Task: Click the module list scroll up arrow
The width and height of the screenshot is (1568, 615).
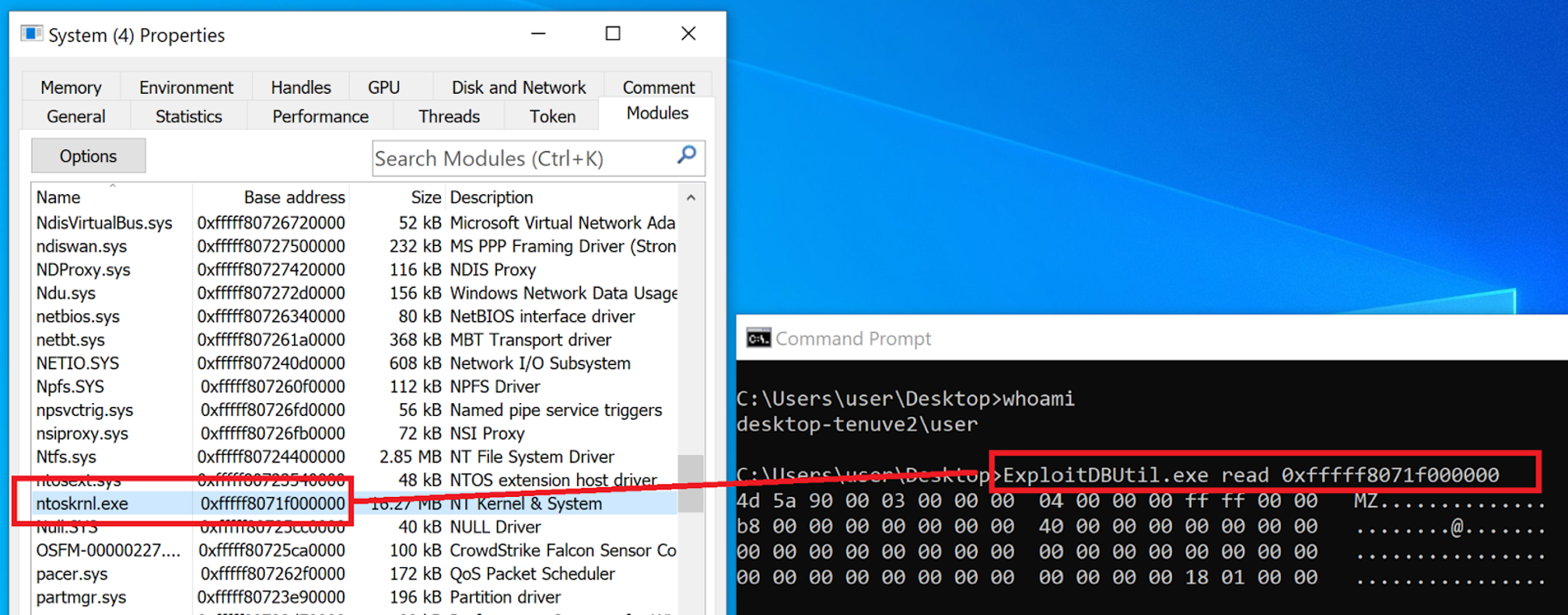Action: (x=691, y=197)
